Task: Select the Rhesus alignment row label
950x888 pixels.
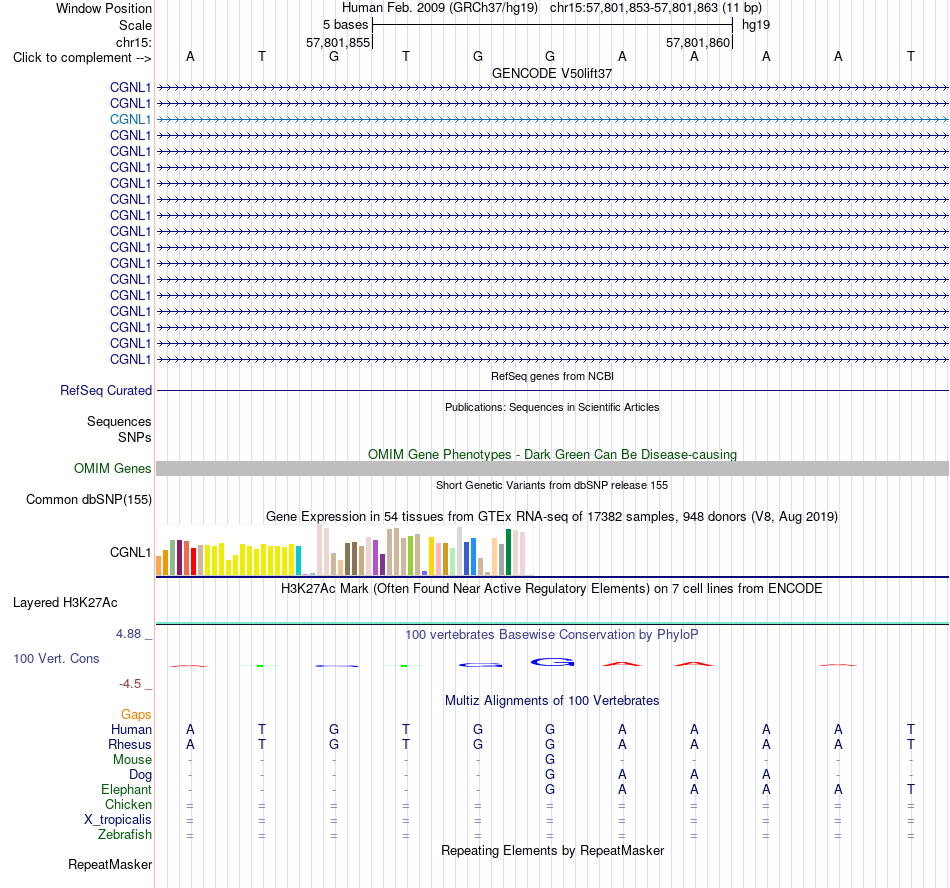Action: coord(130,744)
